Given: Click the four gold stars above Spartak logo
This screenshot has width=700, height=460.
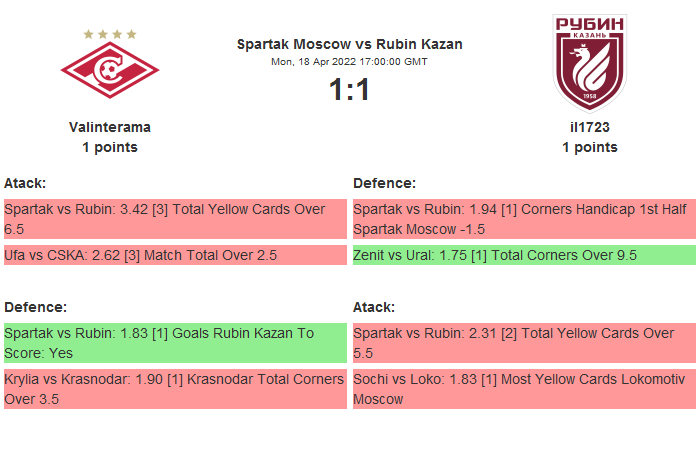Looking at the screenshot, I should pos(110,34).
